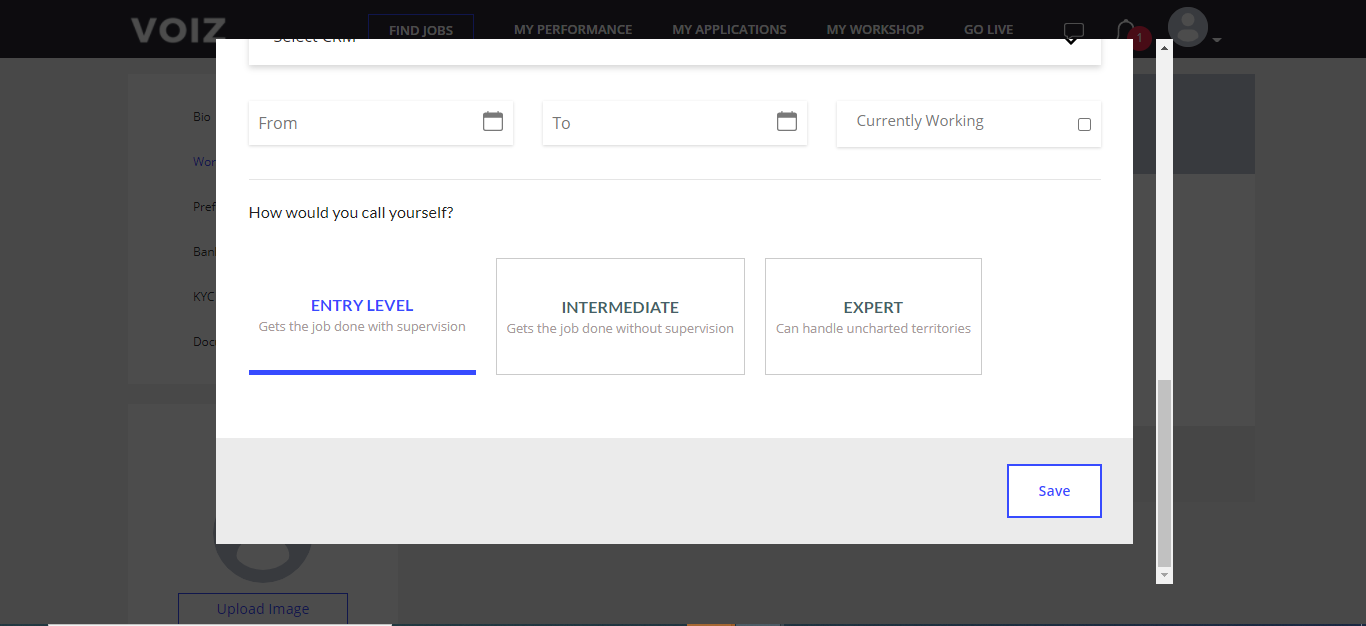The height and width of the screenshot is (626, 1366).
Task: Click the scrollbar down arrow
Action: (x=1164, y=576)
